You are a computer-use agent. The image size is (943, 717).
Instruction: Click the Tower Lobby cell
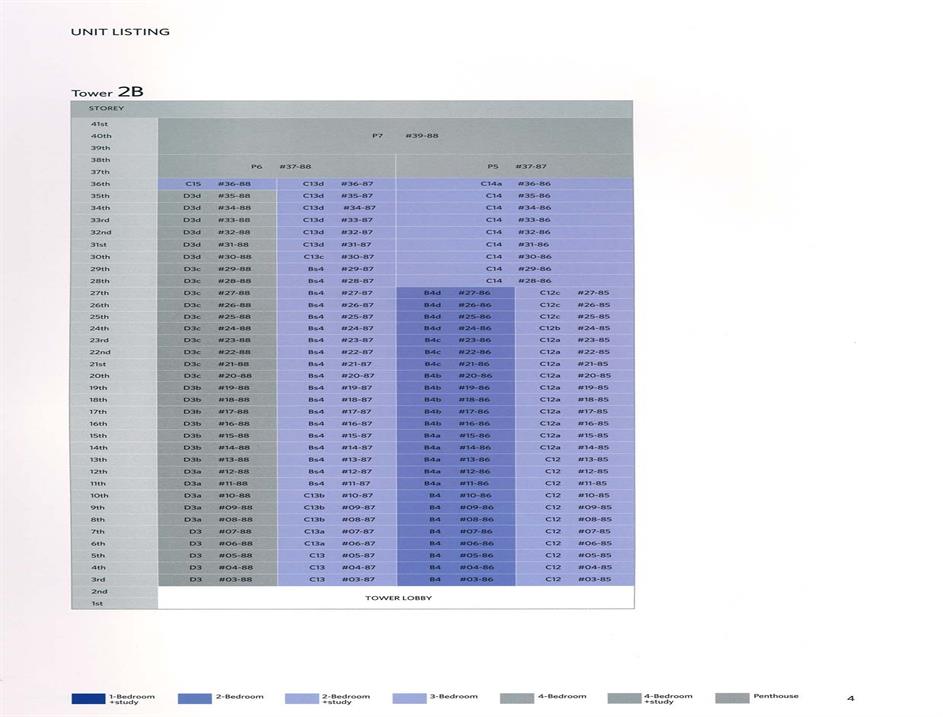tap(395, 598)
